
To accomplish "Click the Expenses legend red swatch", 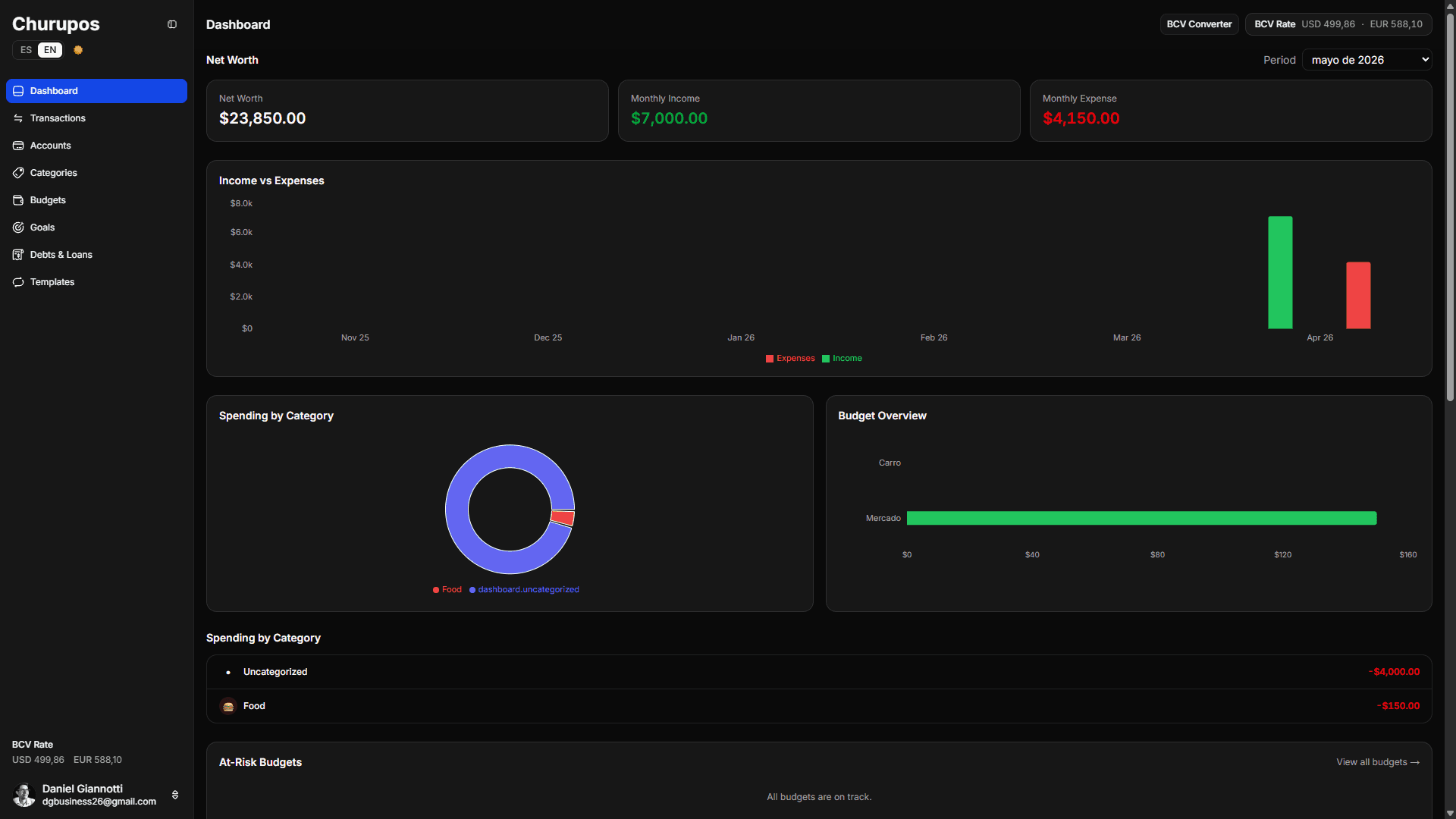I will [770, 359].
